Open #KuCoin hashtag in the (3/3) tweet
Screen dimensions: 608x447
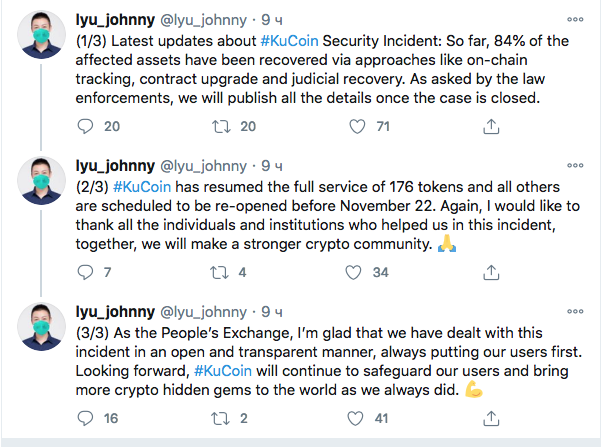pos(227,368)
